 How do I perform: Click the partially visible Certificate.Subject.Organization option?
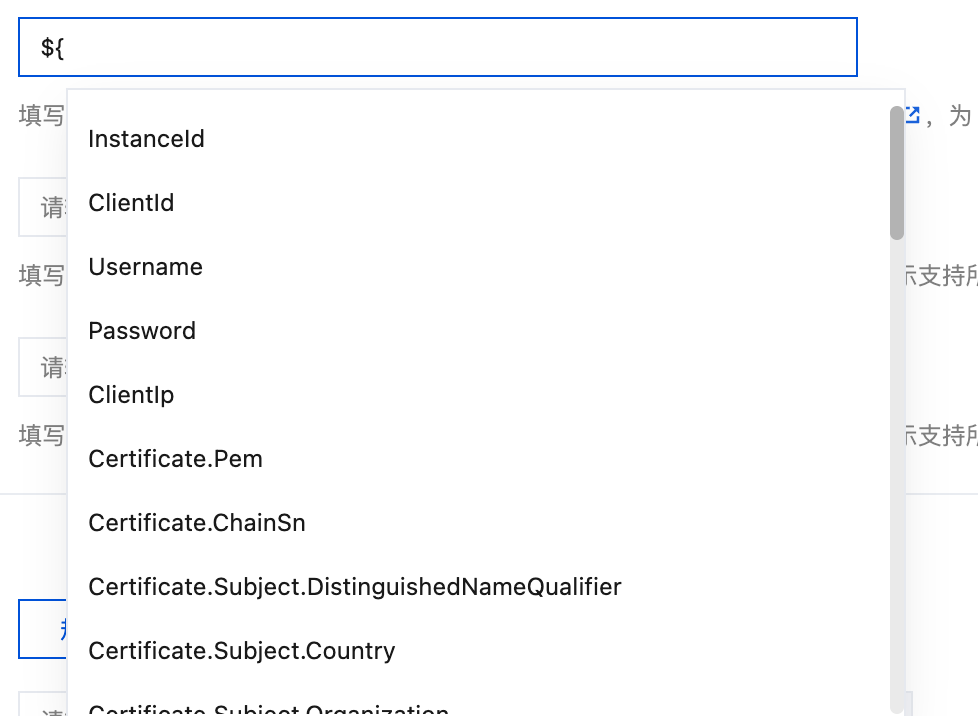click(269, 709)
